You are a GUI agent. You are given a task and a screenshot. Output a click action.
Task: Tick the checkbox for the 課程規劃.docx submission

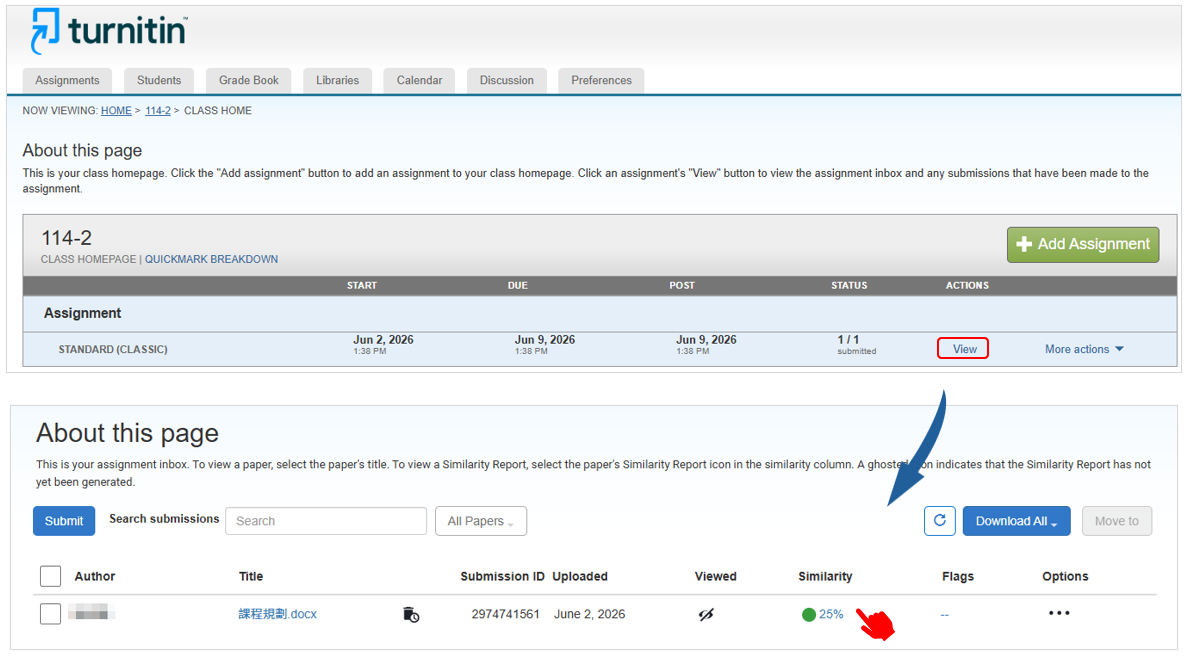[x=50, y=613]
